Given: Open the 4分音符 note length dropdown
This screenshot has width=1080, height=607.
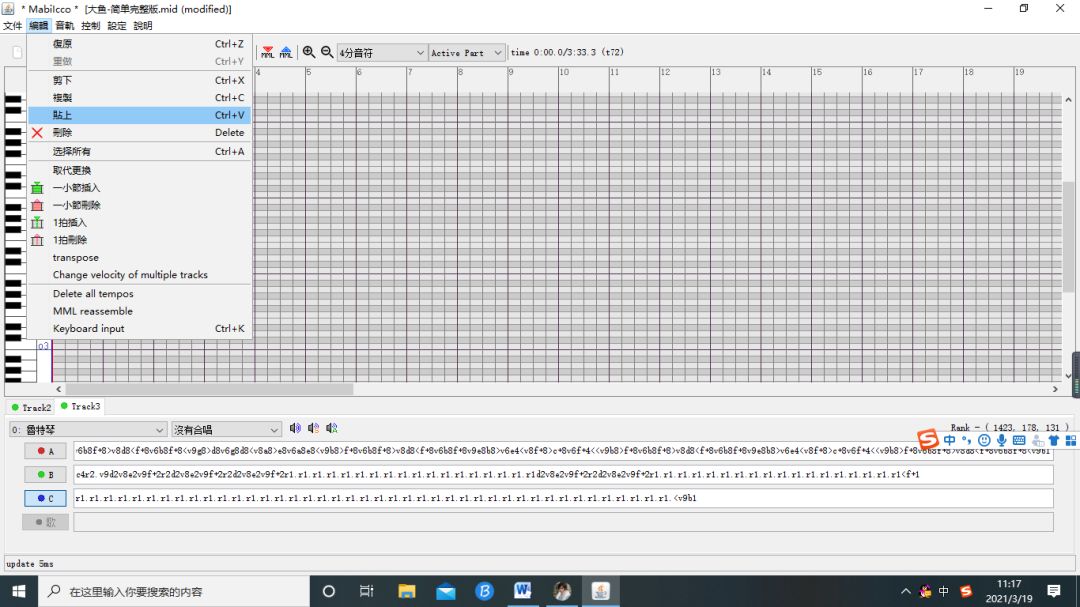Looking at the screenshot, I should click(381, 53).
